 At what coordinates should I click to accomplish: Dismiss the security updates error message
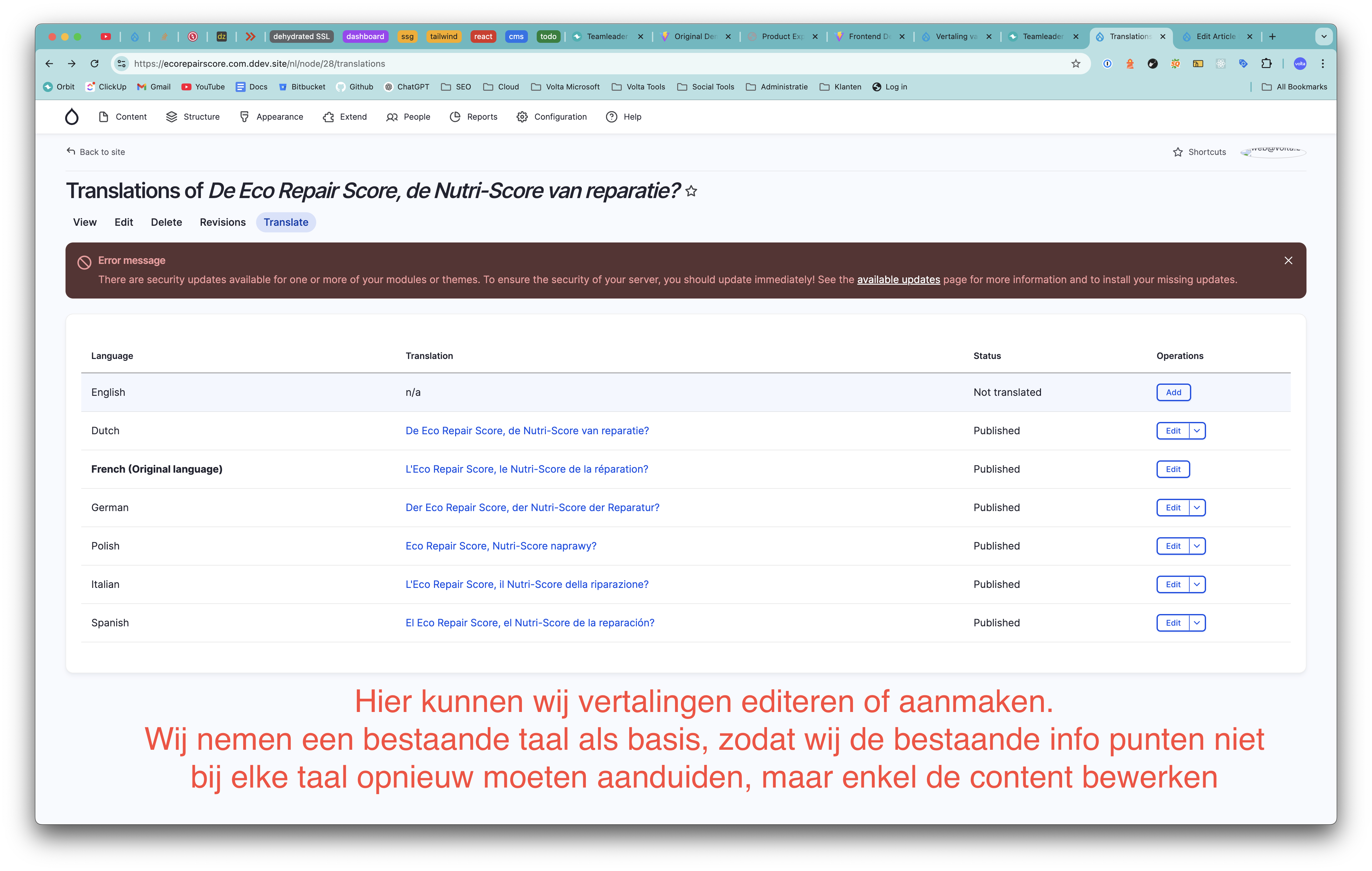(x=1288, y=260)
